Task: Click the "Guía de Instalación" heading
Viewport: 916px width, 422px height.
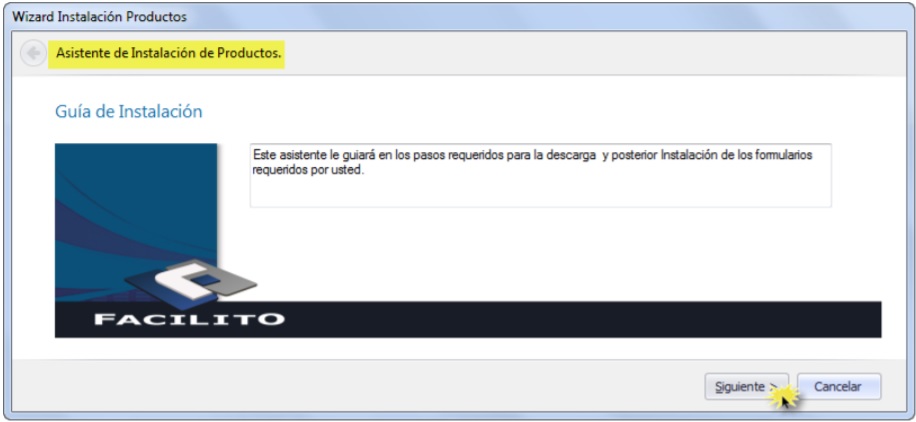Action: point(128,112)
